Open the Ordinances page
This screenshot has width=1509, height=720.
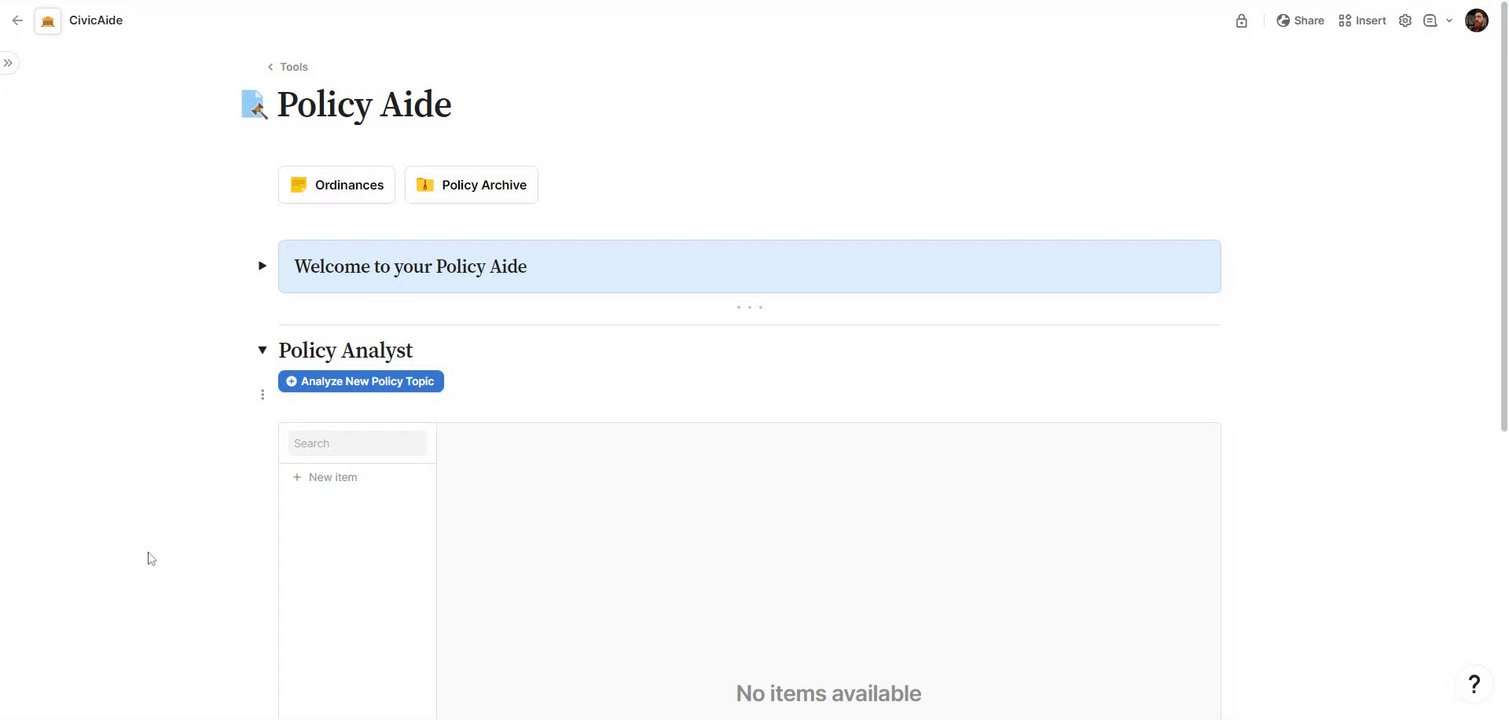pos(337,185)
